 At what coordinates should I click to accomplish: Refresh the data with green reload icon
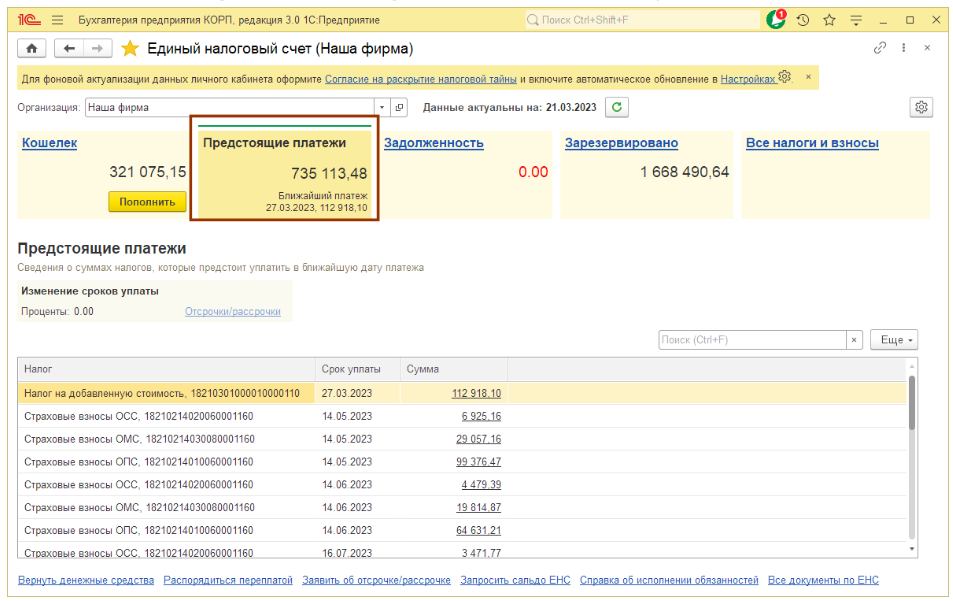[617, 107]
